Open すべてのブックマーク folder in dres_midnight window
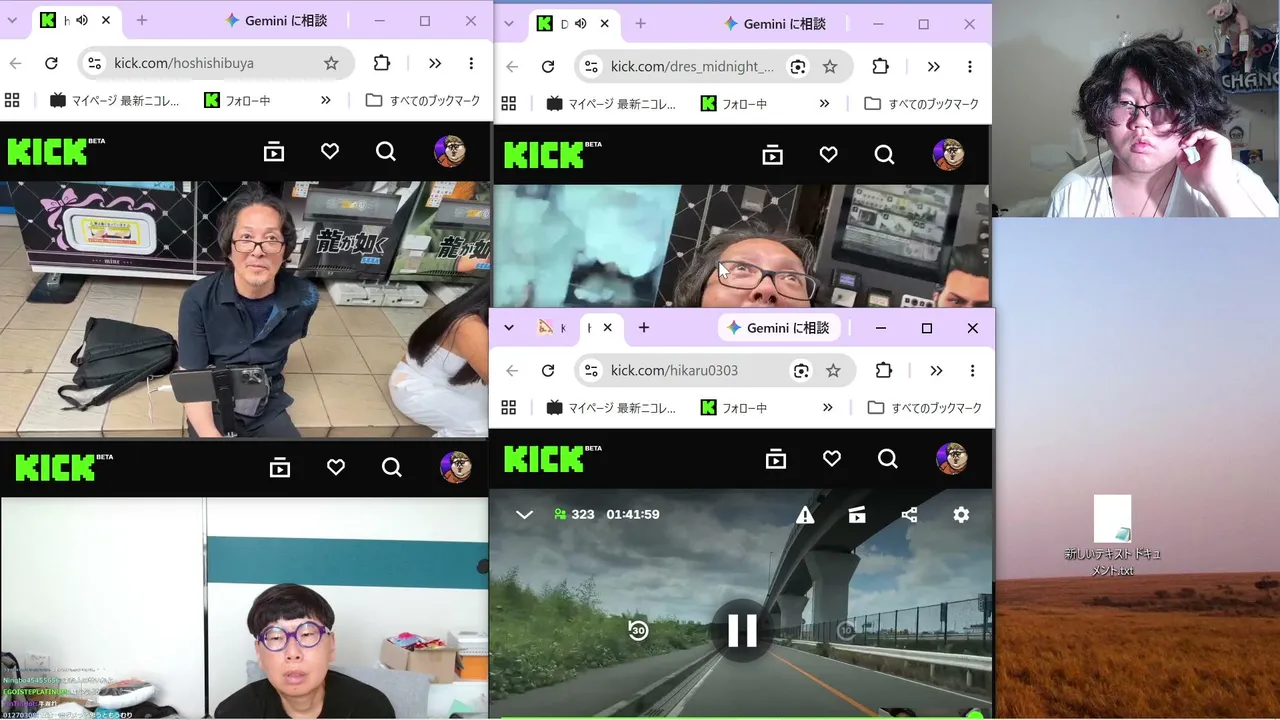 pyautogui.click(x=921, y=104)
